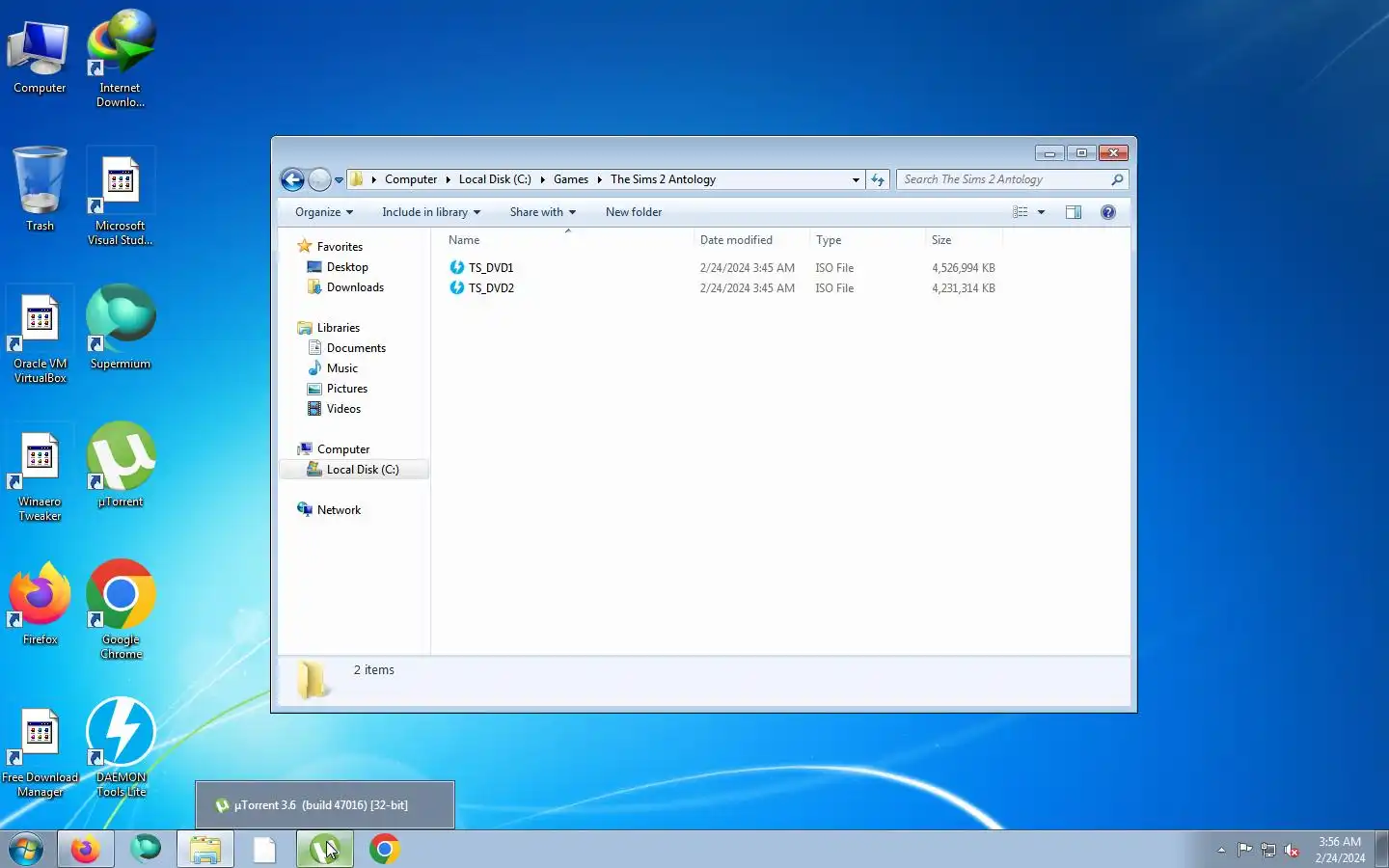Viewport: 1389px width, 868px height.
Task: Select the Trash desktop icon
Action: tap(40, 189)
